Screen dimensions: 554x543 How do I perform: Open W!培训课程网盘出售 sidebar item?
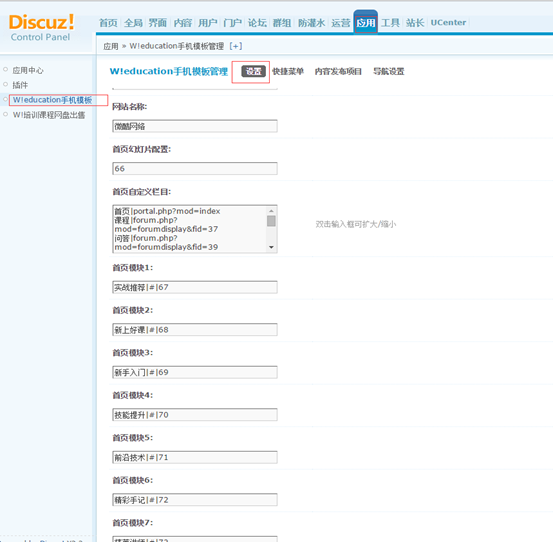point(49,115)
